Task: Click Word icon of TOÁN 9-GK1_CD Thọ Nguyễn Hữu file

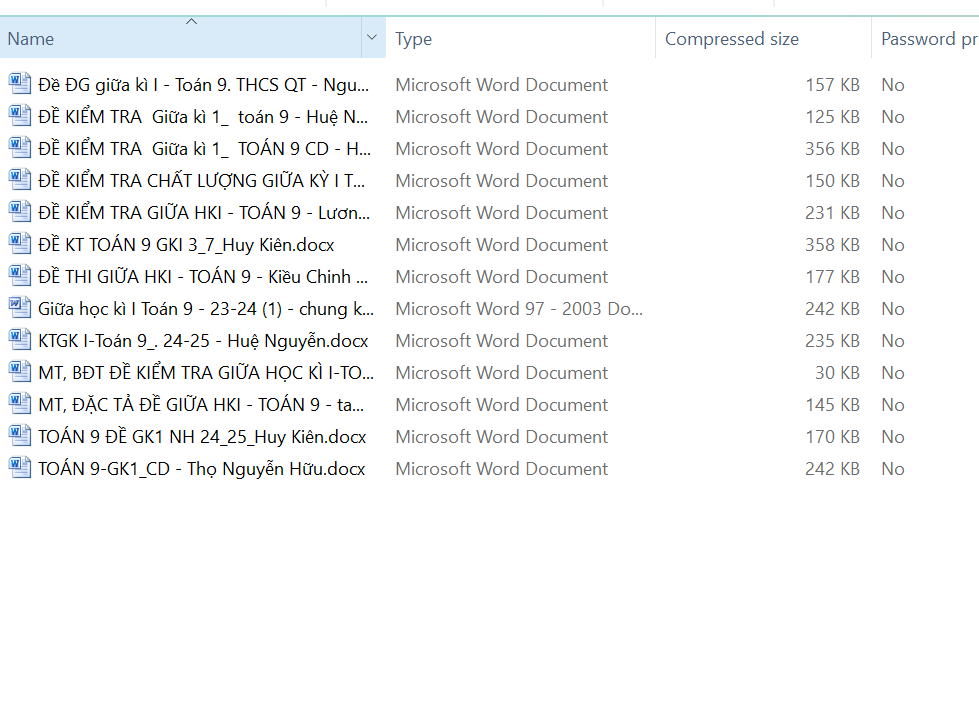Action: [19, 468]
